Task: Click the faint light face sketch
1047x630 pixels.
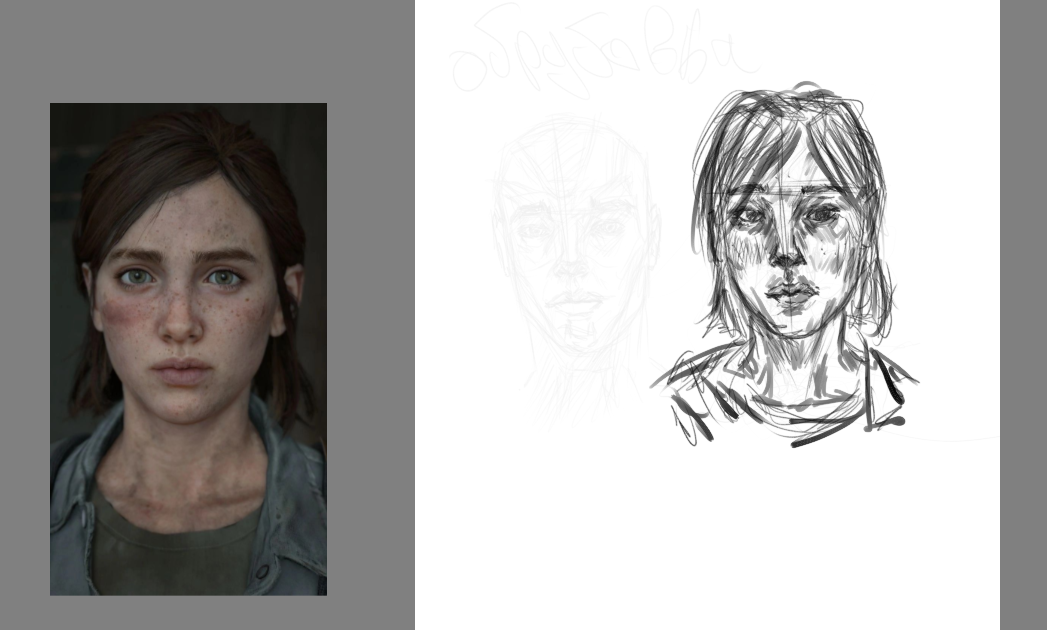Action: pos(576,271)
